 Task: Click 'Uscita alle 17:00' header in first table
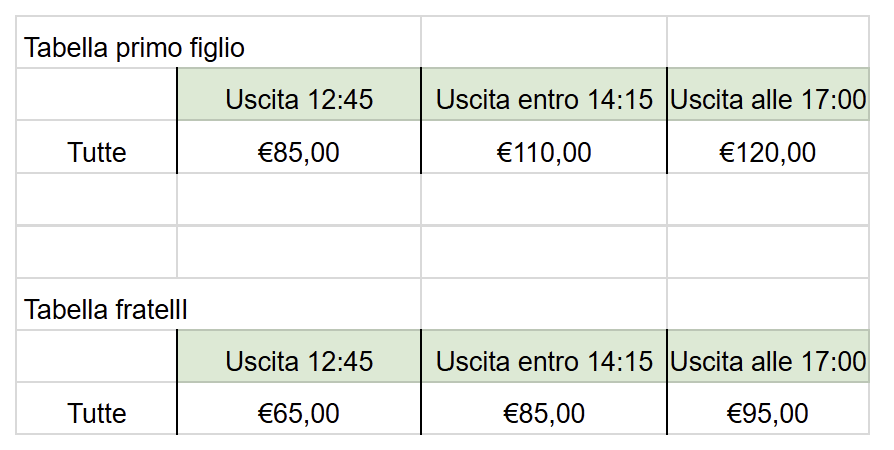pos(767,99)
